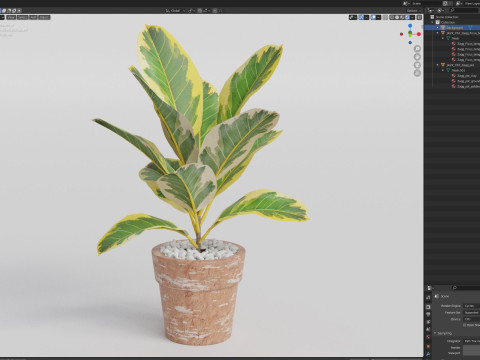Viewport: 480px width, 360px height.
Task: Open Device dropdown showing CPU
Action: pyautogui.click(x=471, y=319)
